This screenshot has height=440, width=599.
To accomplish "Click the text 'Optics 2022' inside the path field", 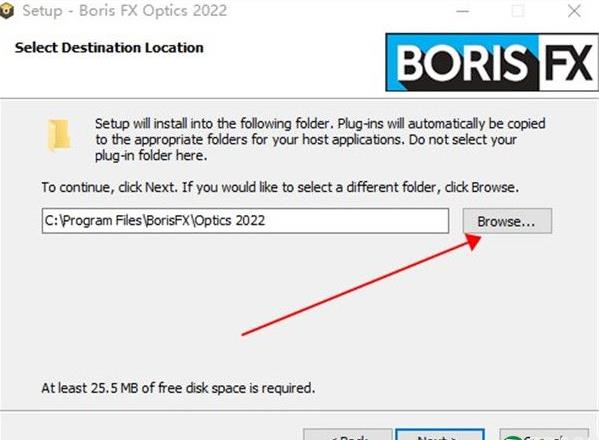I will 229,221.
